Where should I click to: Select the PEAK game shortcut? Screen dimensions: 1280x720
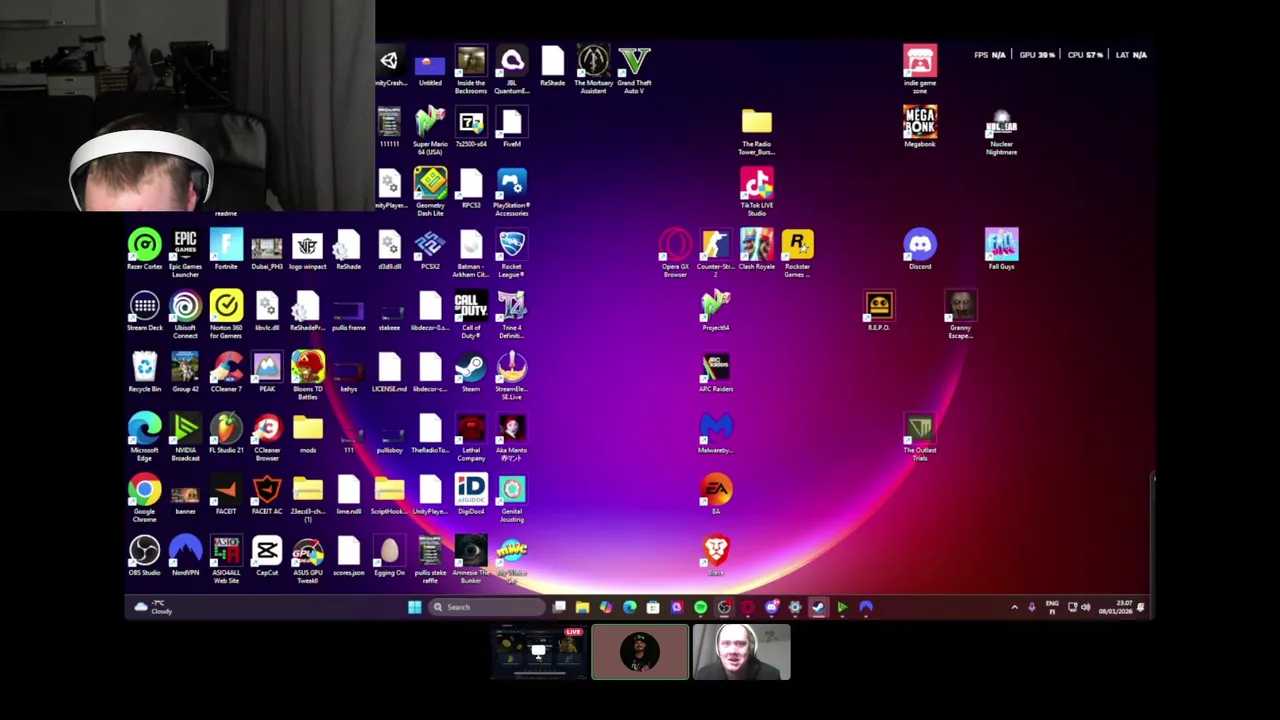click(x=267, y=371)
